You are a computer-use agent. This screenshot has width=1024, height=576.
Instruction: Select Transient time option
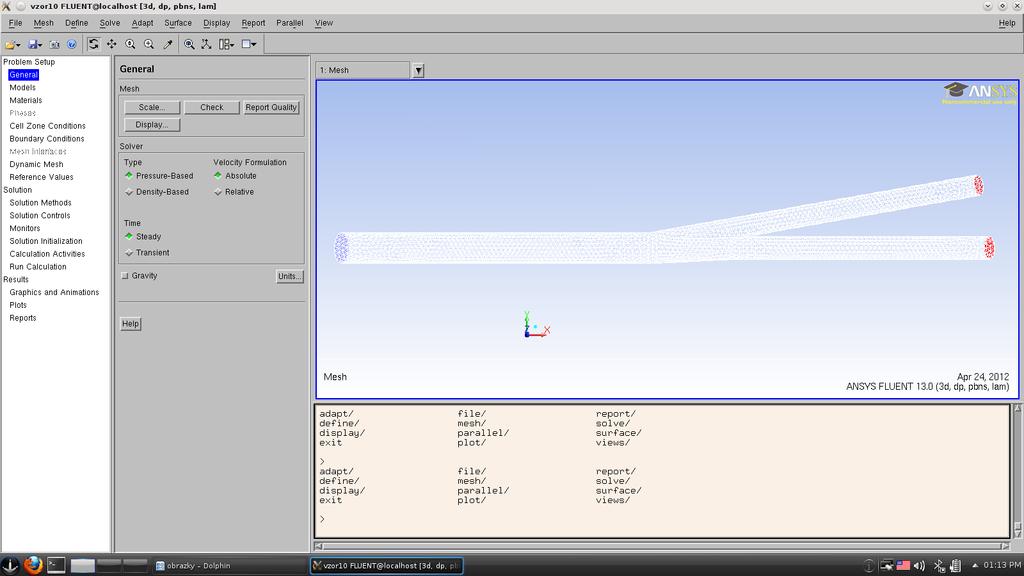tap(147, 253)
